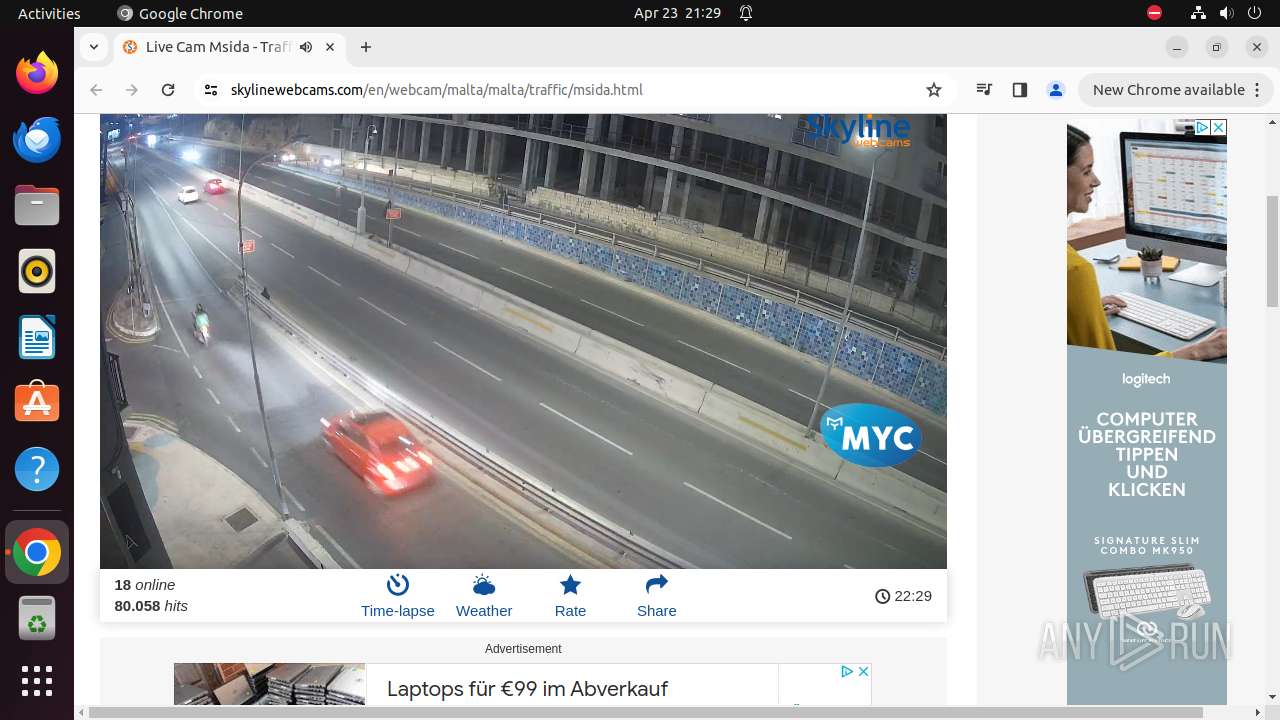Viewport: 1280px width, 720px height.
Task: Click the MYC sponsor badge
Action: coord(871,436)
